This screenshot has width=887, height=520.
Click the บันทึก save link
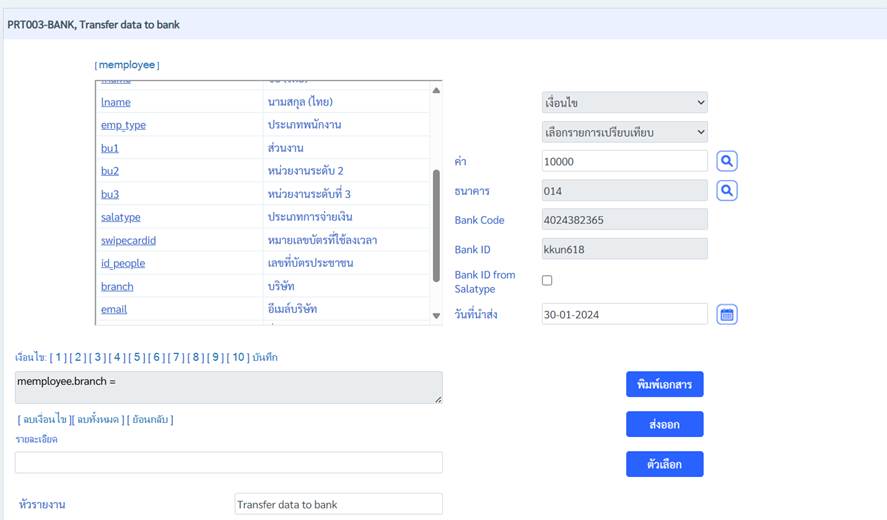pos(265,357)
